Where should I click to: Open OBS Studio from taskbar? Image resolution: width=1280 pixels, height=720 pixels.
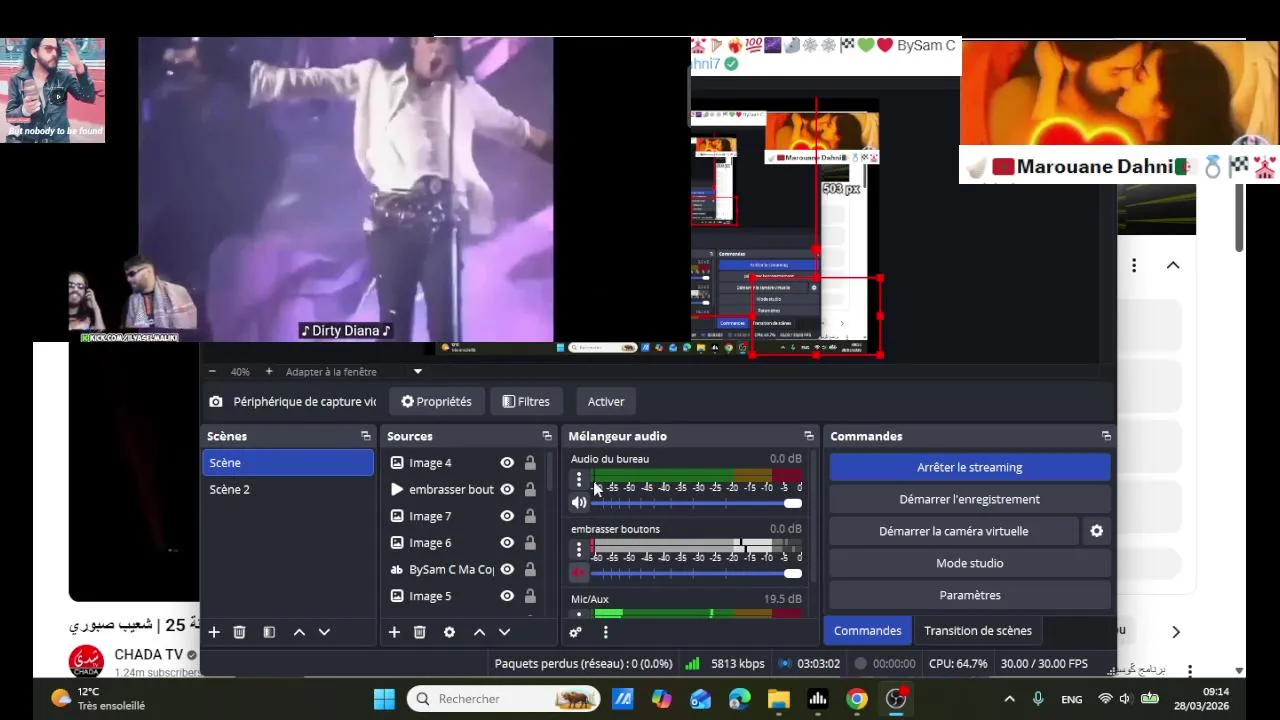point(896,699)
